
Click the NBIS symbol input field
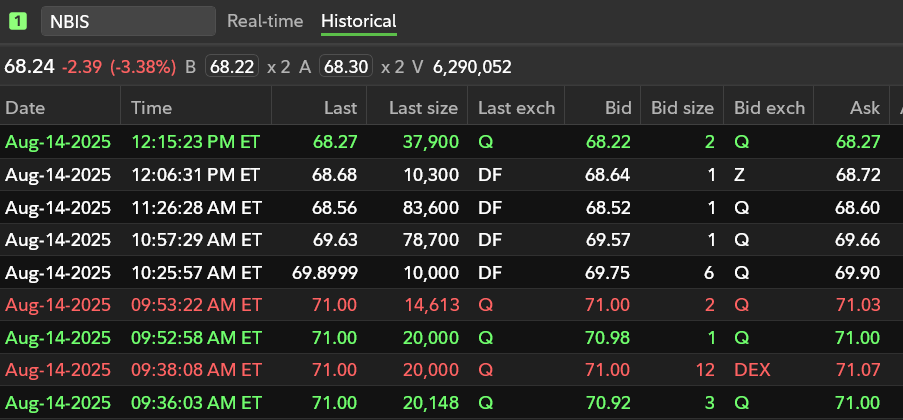pos(128,21)
